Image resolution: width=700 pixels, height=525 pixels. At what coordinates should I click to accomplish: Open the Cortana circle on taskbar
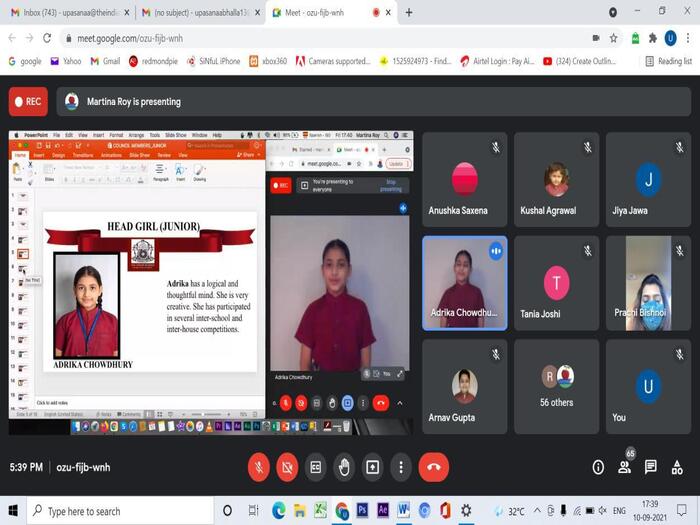(227, 510)
